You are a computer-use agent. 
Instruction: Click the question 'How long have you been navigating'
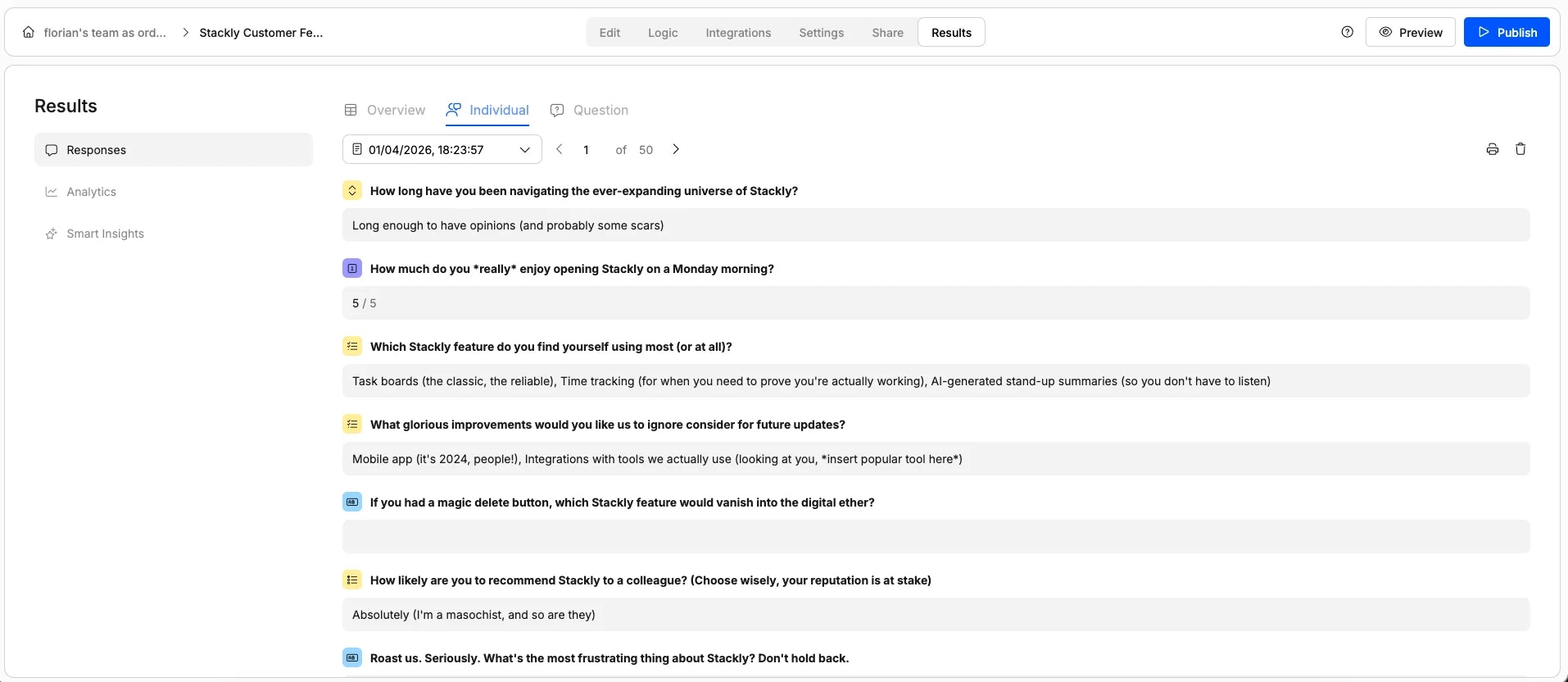coord(584,191)
